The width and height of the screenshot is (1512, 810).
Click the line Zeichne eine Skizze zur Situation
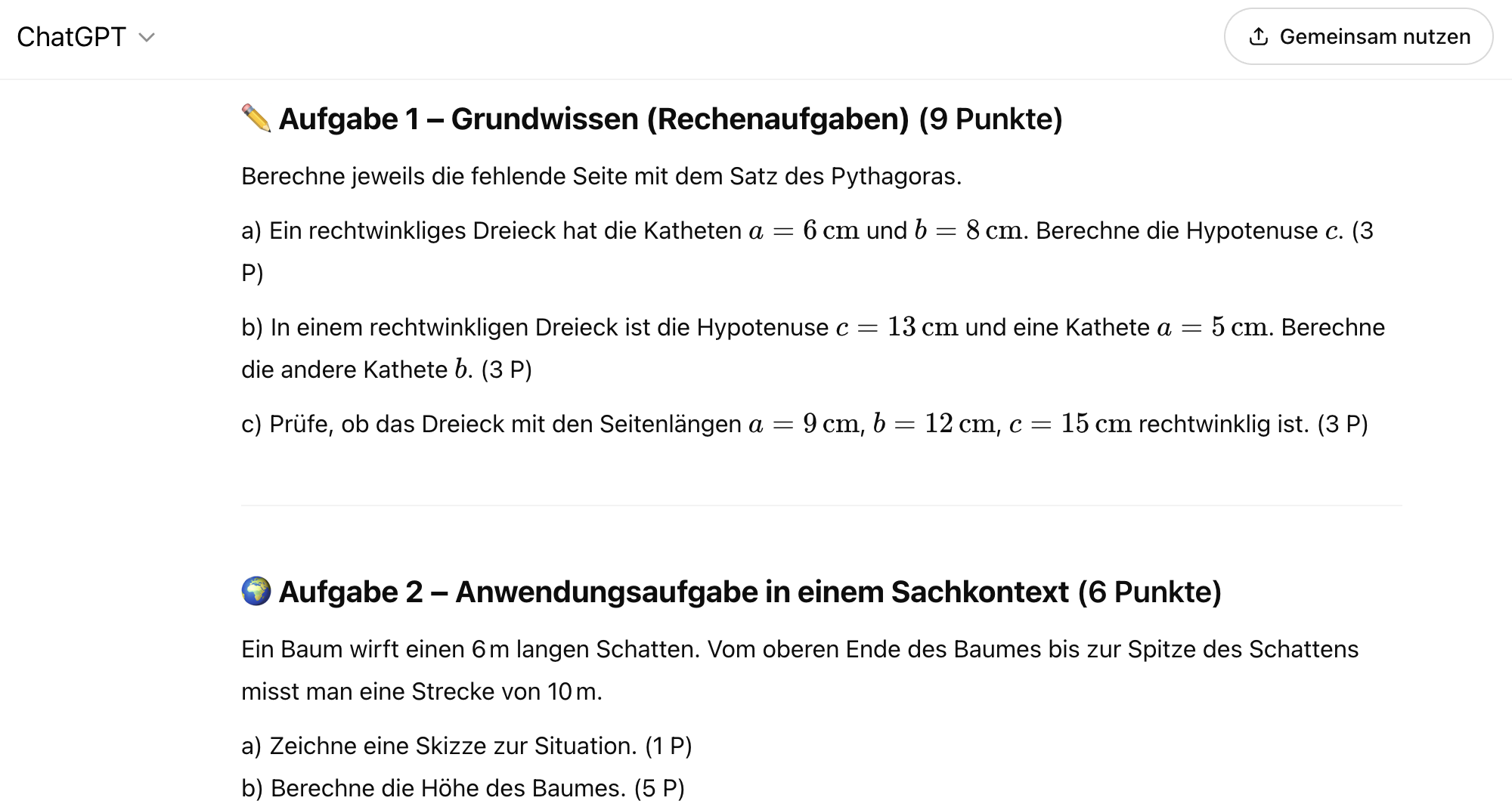466,746
